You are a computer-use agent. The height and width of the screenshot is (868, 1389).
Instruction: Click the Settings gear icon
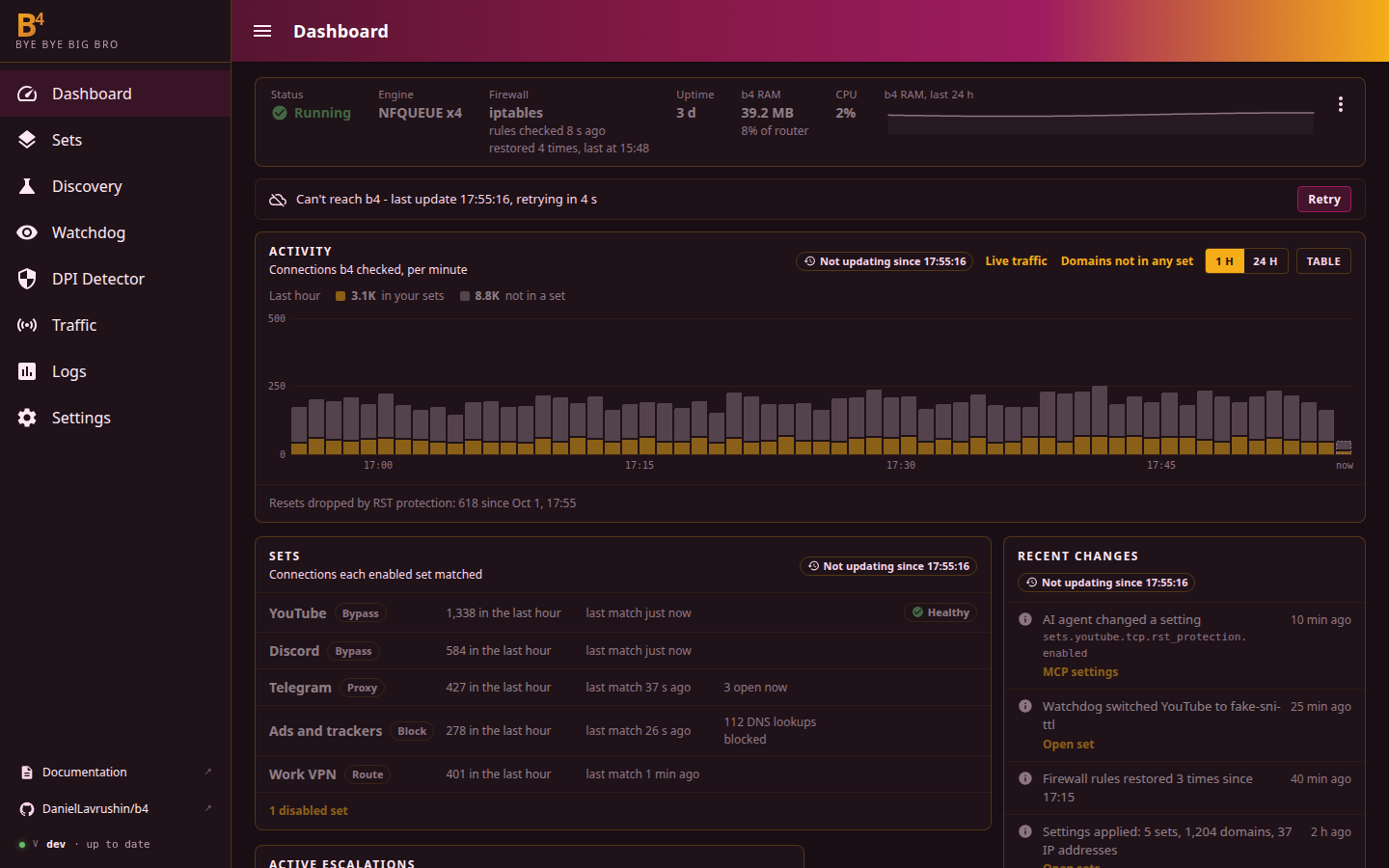27,418
